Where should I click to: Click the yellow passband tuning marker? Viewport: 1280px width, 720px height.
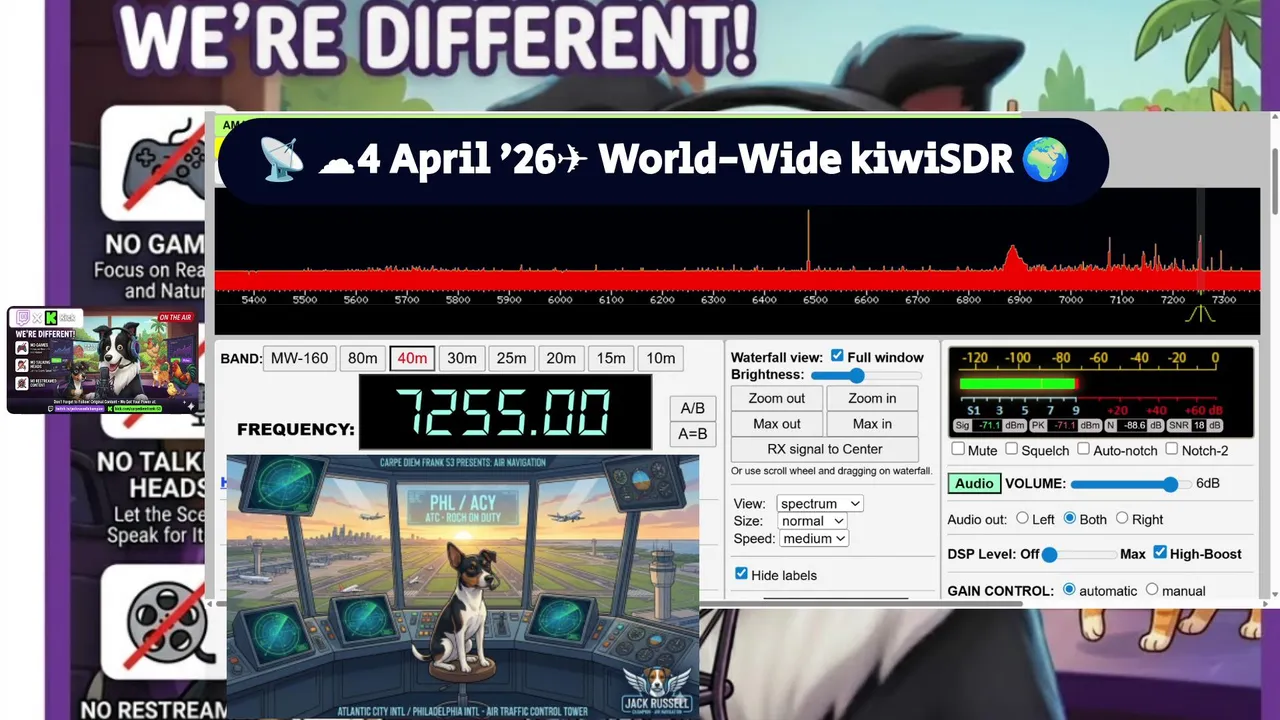coord(1200,314)
